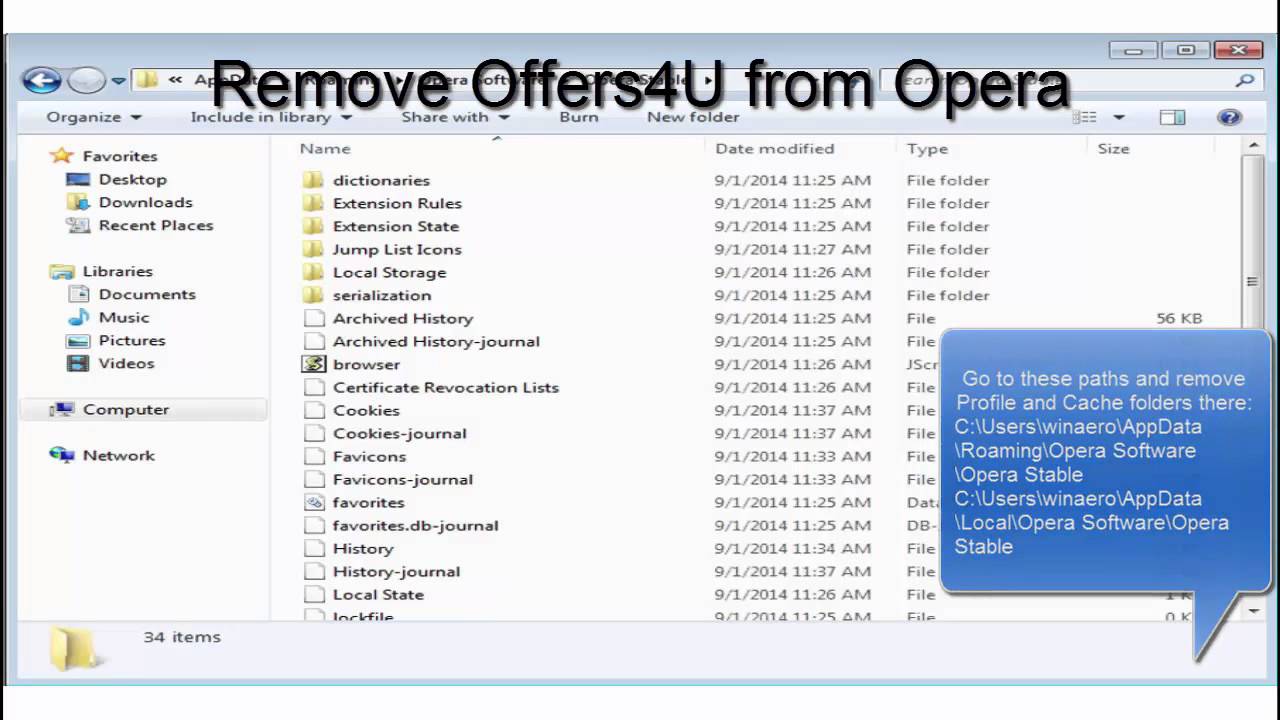Select the Favicons-journal file icon
The image size is (1280, 720).
314,479
